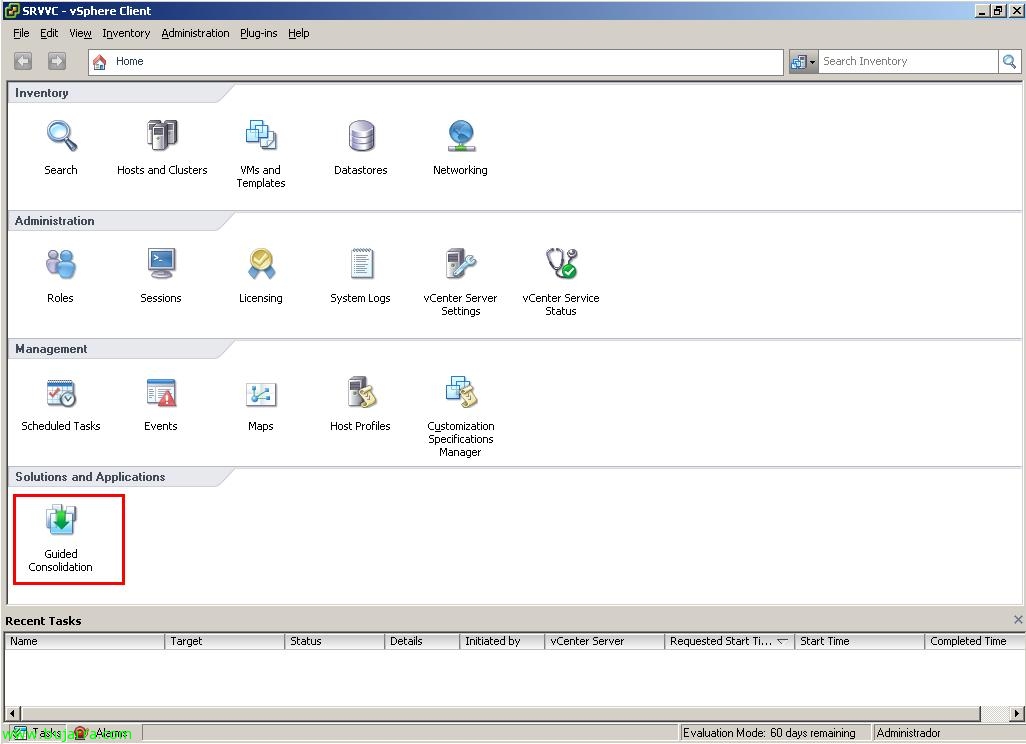Open the Datastores inventory

click(x=361, y=148)
